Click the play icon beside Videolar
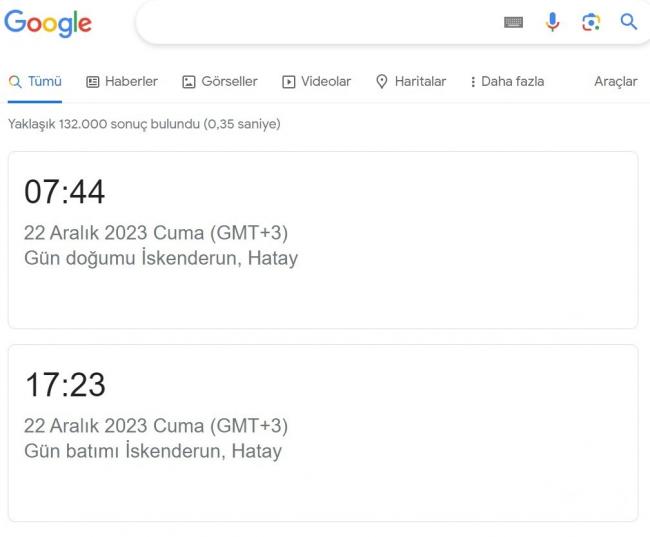650x537 pixels. coord(289,82)
